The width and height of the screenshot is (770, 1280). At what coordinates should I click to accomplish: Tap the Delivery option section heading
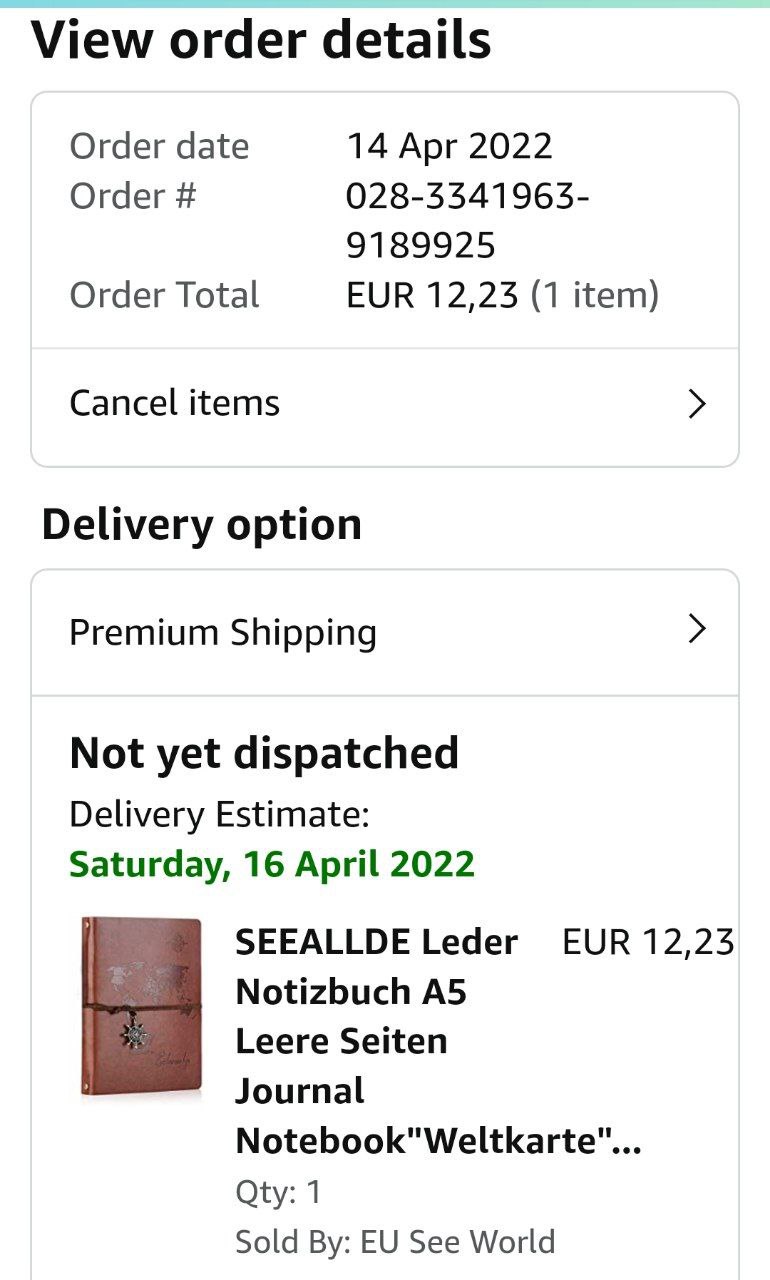pyautogui.click(x=202, y=525)
